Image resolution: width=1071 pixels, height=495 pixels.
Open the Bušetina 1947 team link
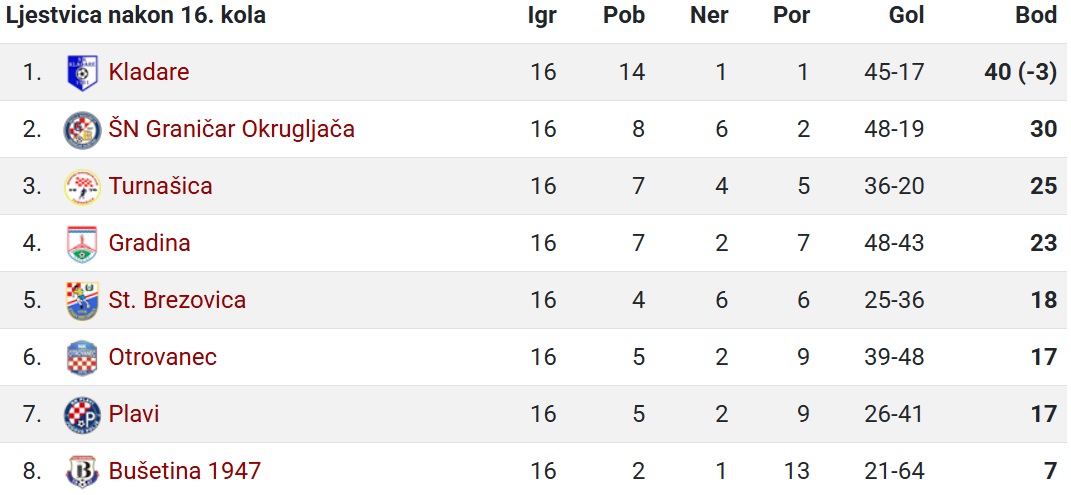pos(184,471)
